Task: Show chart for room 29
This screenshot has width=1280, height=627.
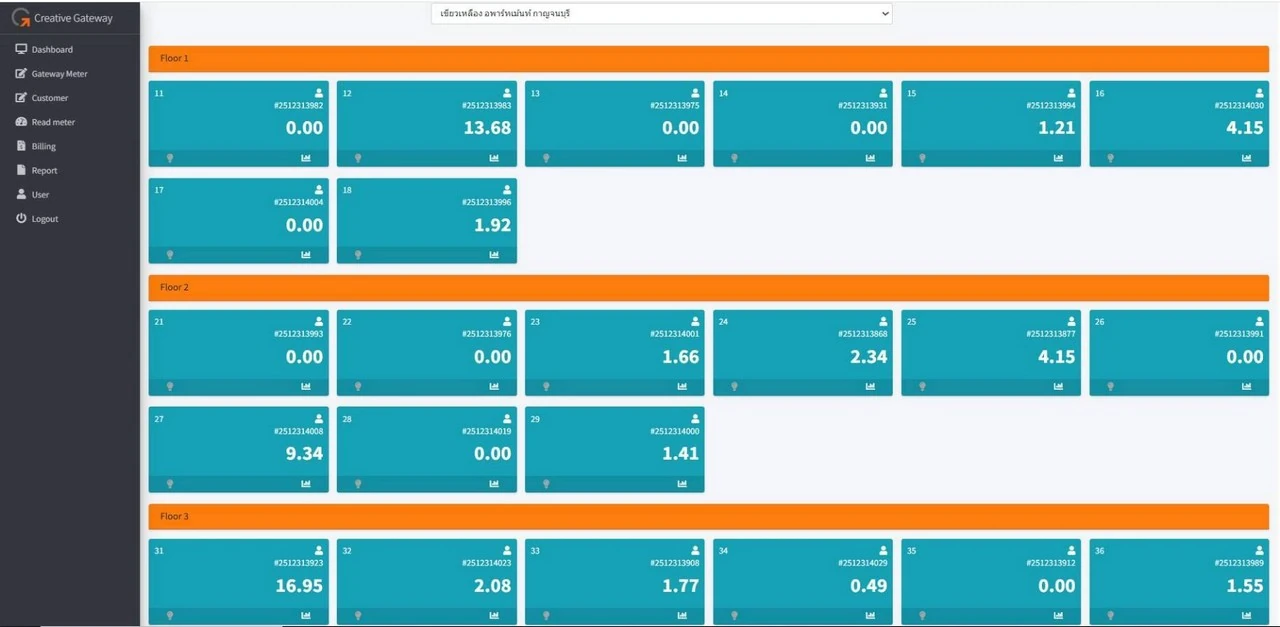Action: click(x=682, y=484)
